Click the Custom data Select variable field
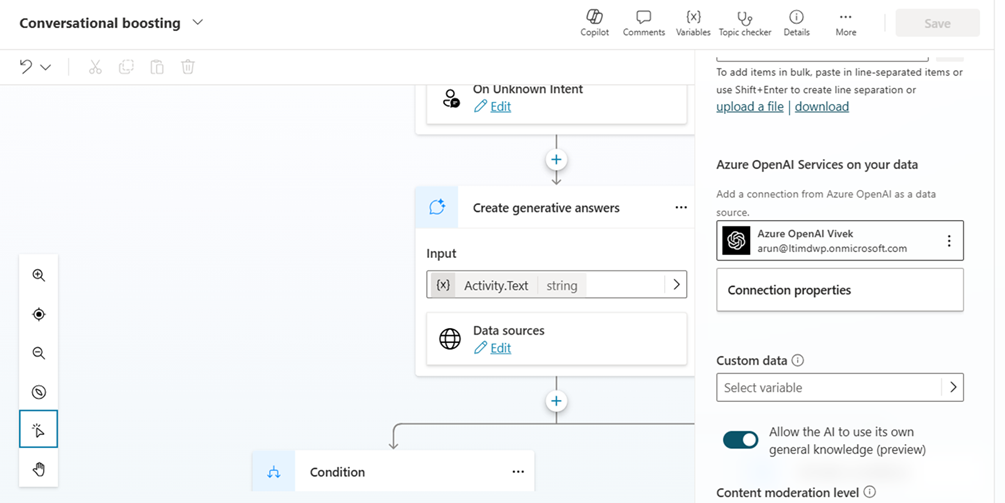1005x503 pixels. (828, 387)
